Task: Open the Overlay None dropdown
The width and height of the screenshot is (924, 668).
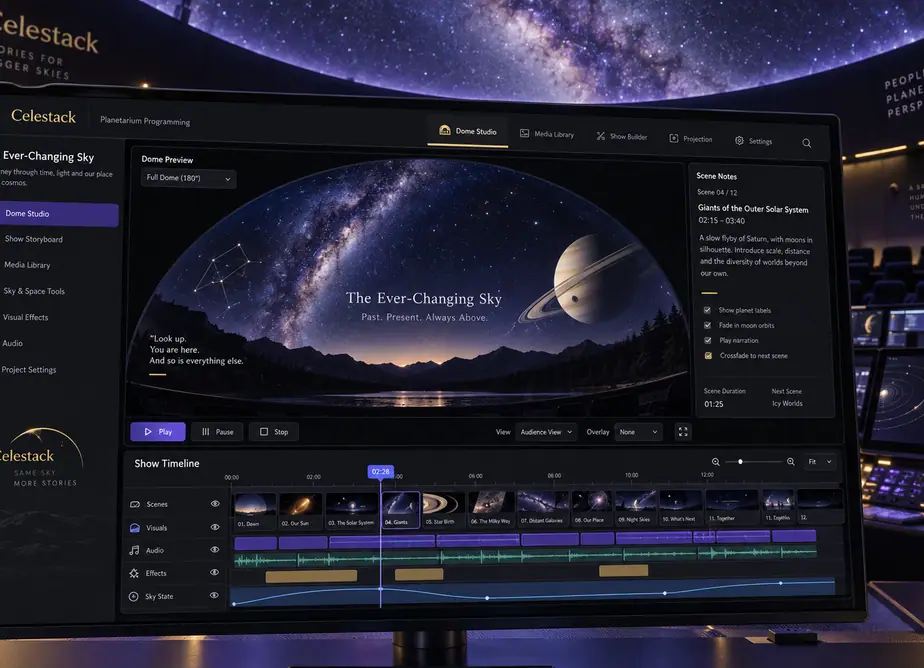Action: pyautogui.click(x=638, y=432)
